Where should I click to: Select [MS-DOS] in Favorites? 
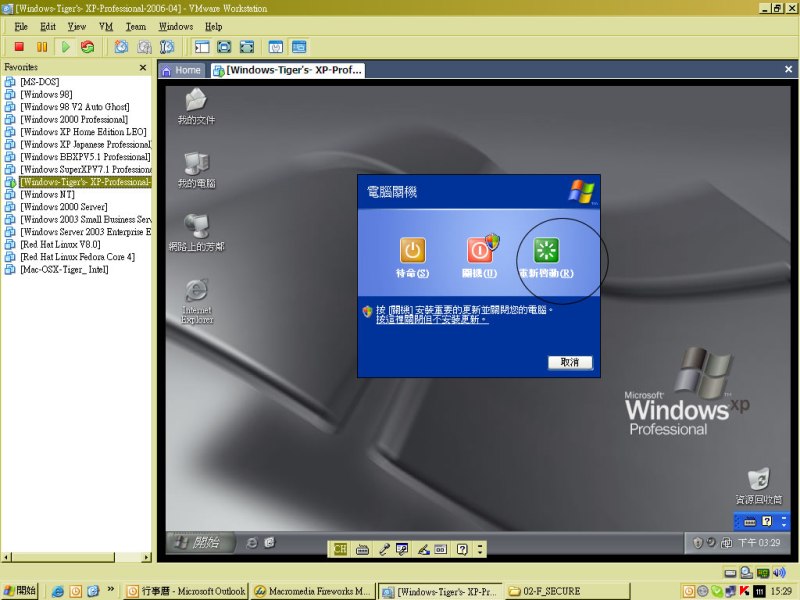(39, 82)
